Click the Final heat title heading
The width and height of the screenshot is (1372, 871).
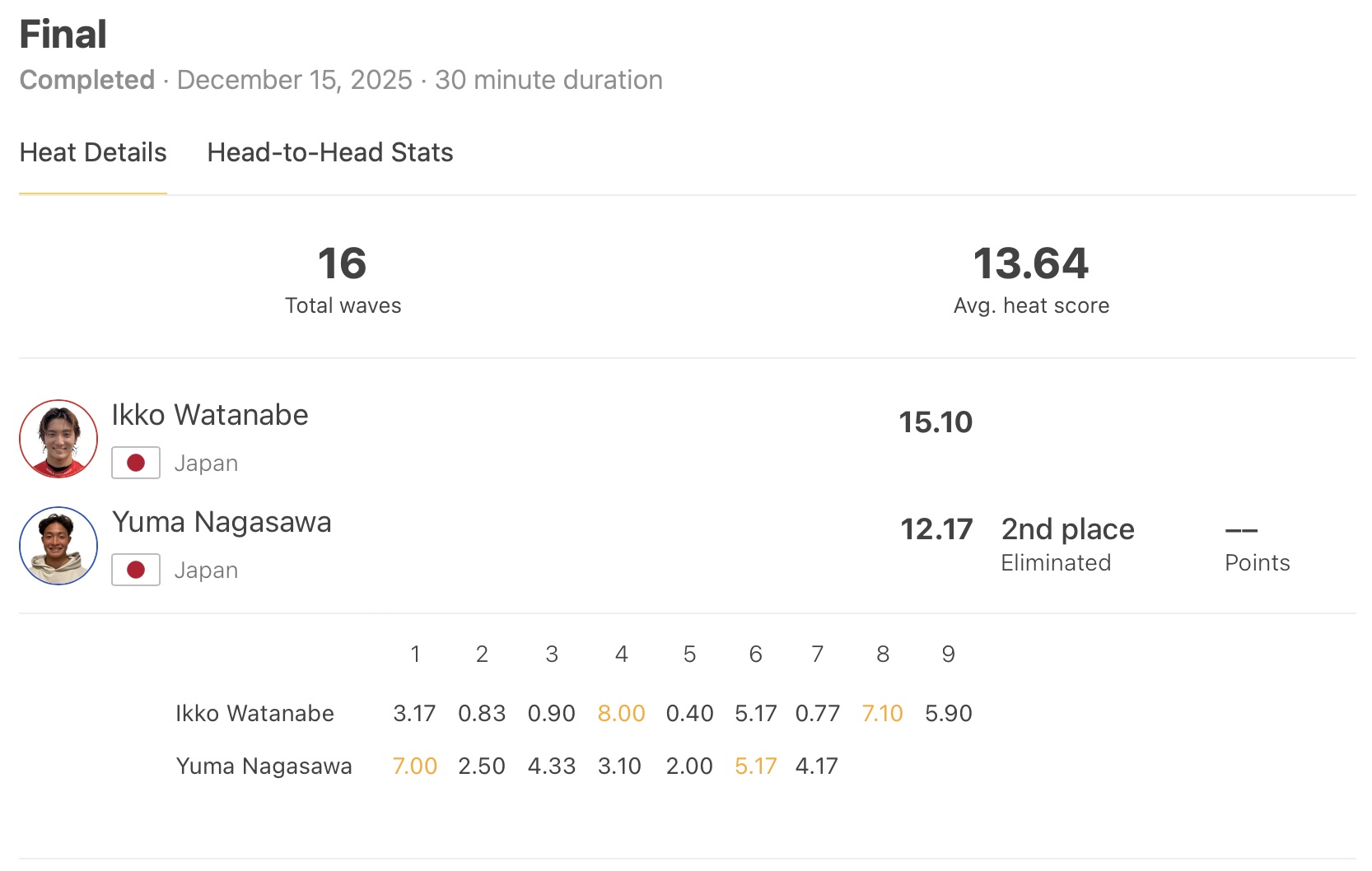point(63,35)
